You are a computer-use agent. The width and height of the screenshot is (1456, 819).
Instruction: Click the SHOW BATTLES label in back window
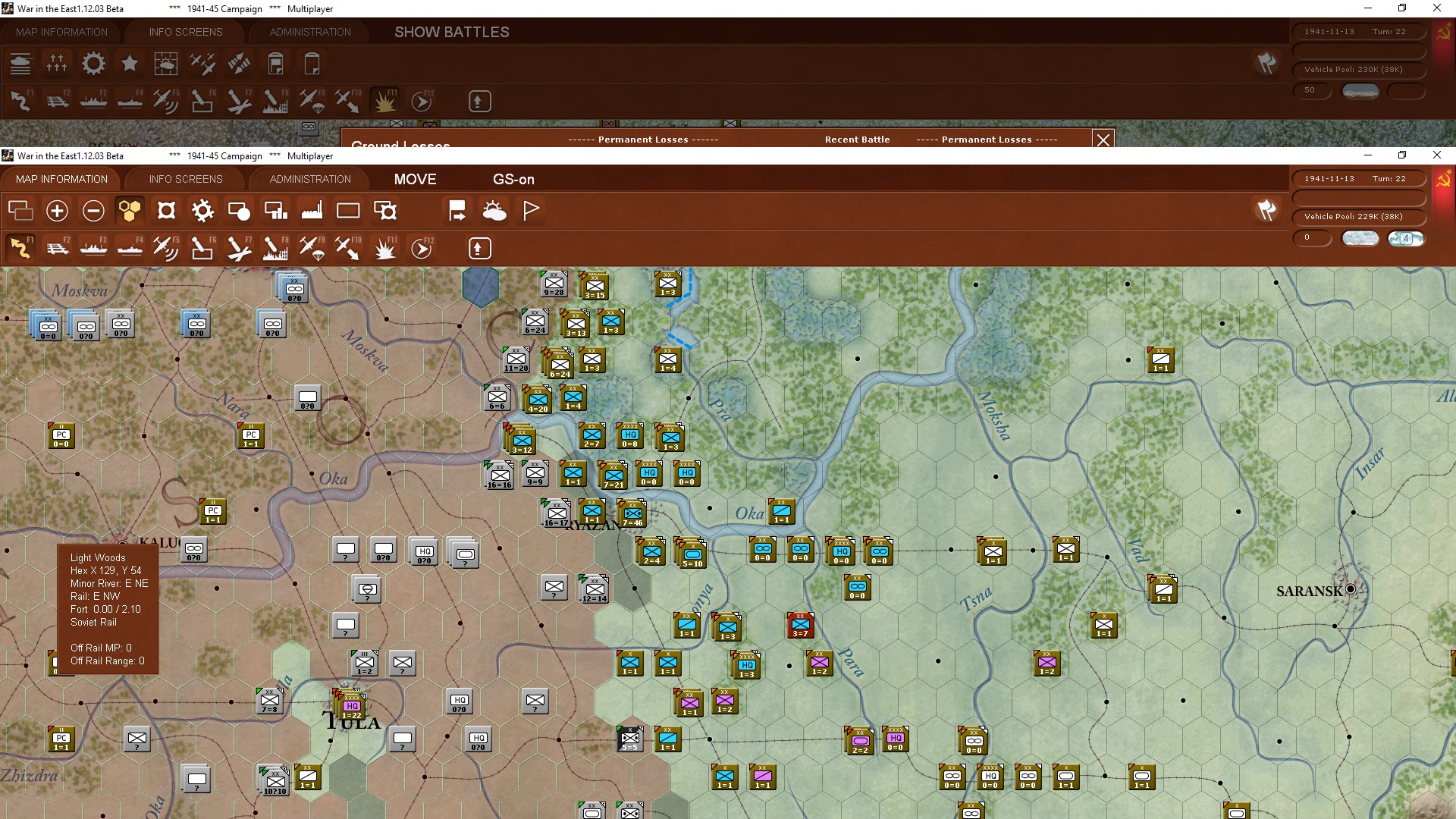452,32
